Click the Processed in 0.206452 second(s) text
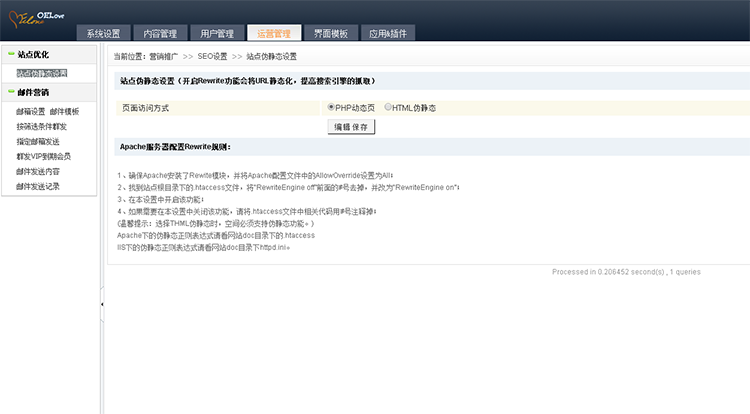Screen dimensions: 750x414 pyautogui.click(x=626, y=272)
